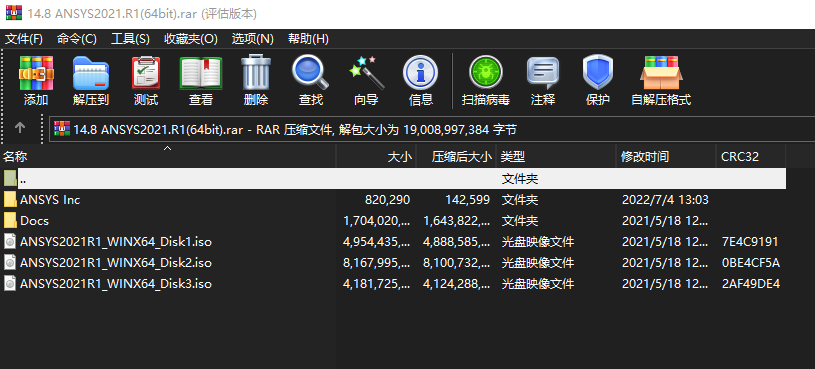Click the Docs folder icon

pyautogui.click(x=10, y=220)
